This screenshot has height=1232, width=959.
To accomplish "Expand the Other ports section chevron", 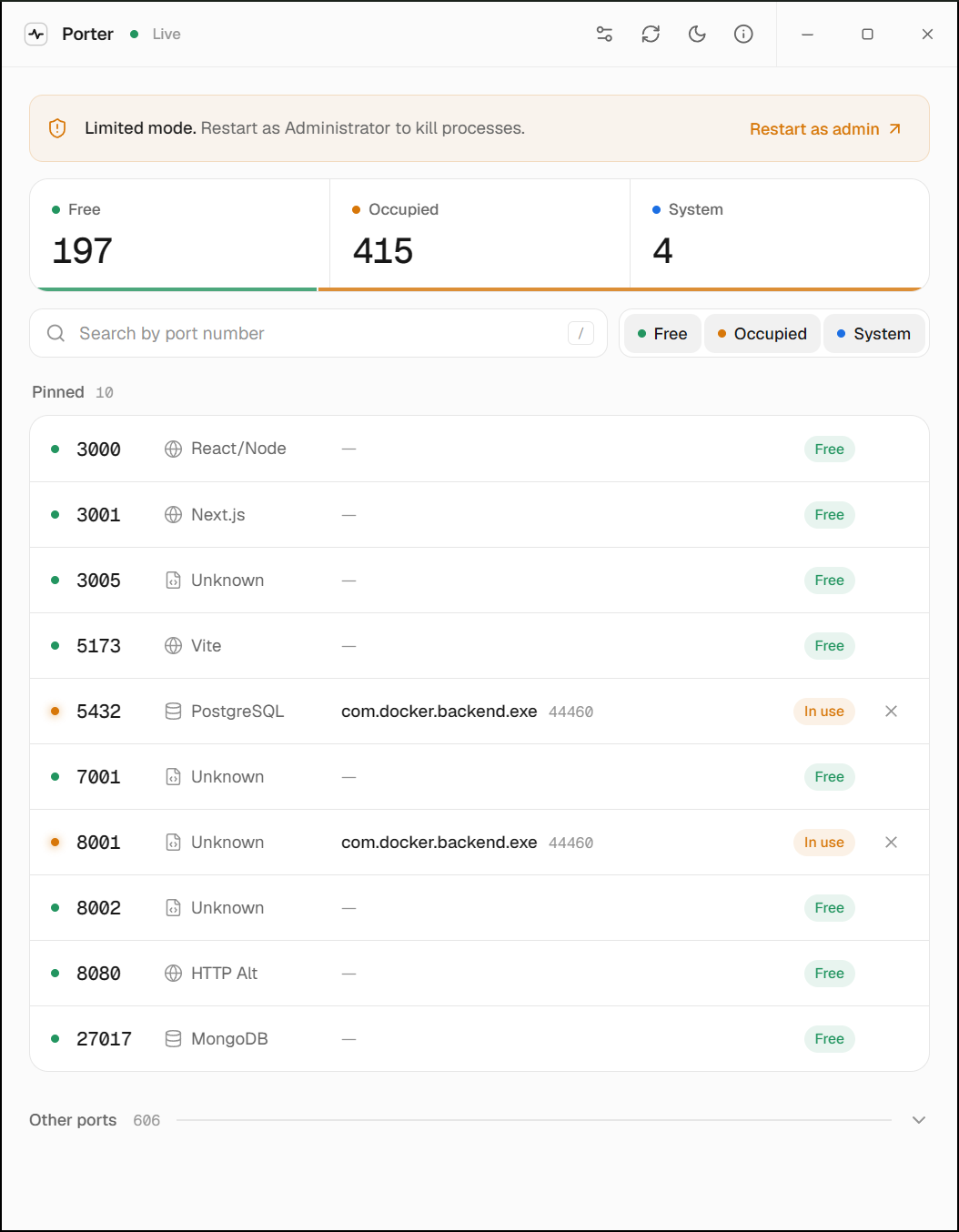I will coord(919,1120).
